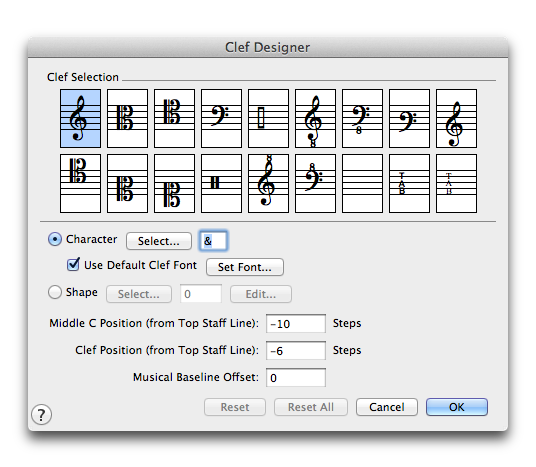This screenshot has width=536, height=467.
Task: Open help with the question mark button
Action: 41,415
